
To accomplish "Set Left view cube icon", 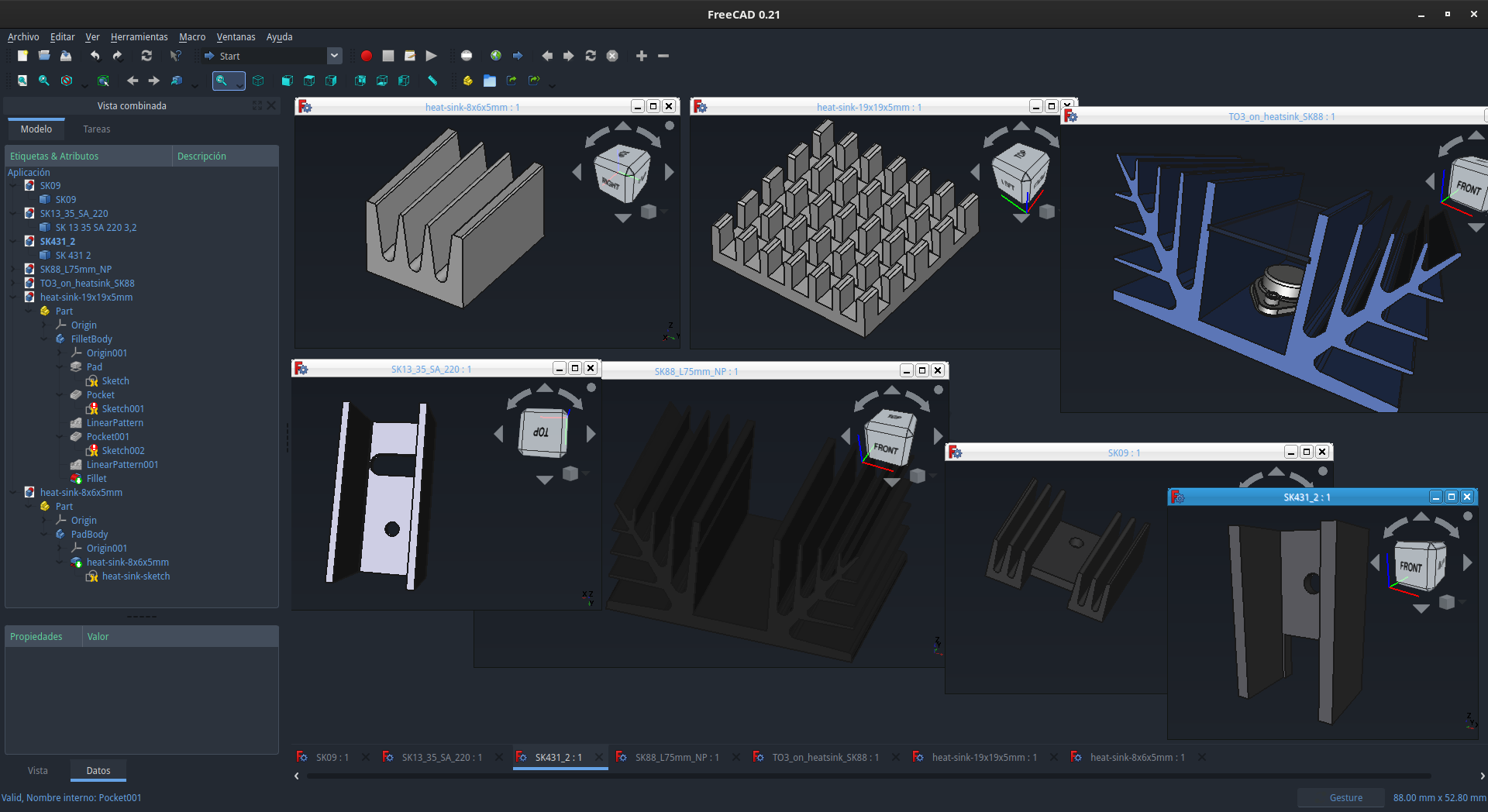I will (x=404, y=81).
